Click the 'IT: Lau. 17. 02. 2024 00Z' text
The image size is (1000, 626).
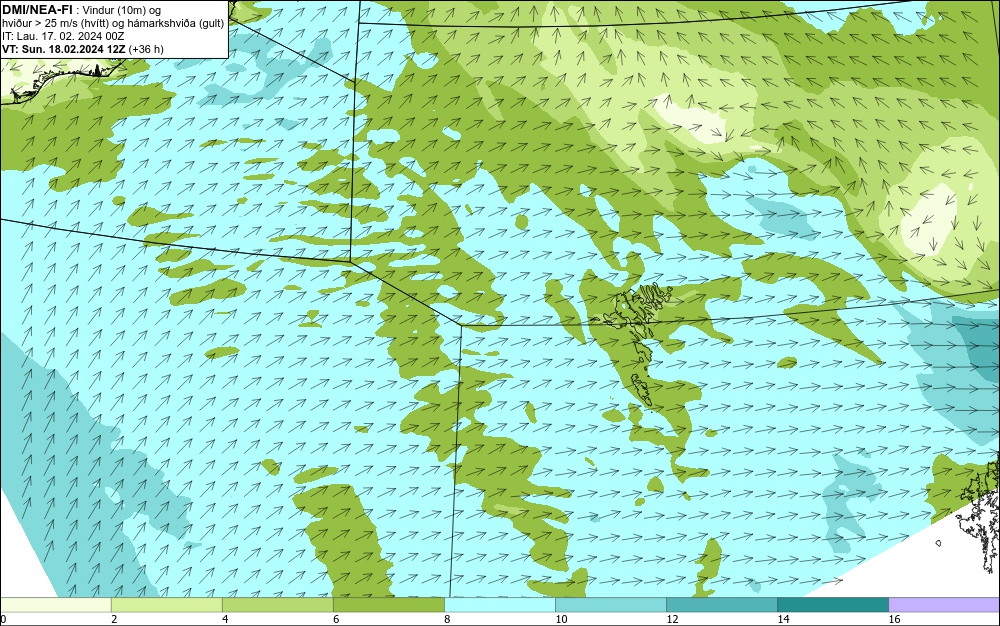63,36
